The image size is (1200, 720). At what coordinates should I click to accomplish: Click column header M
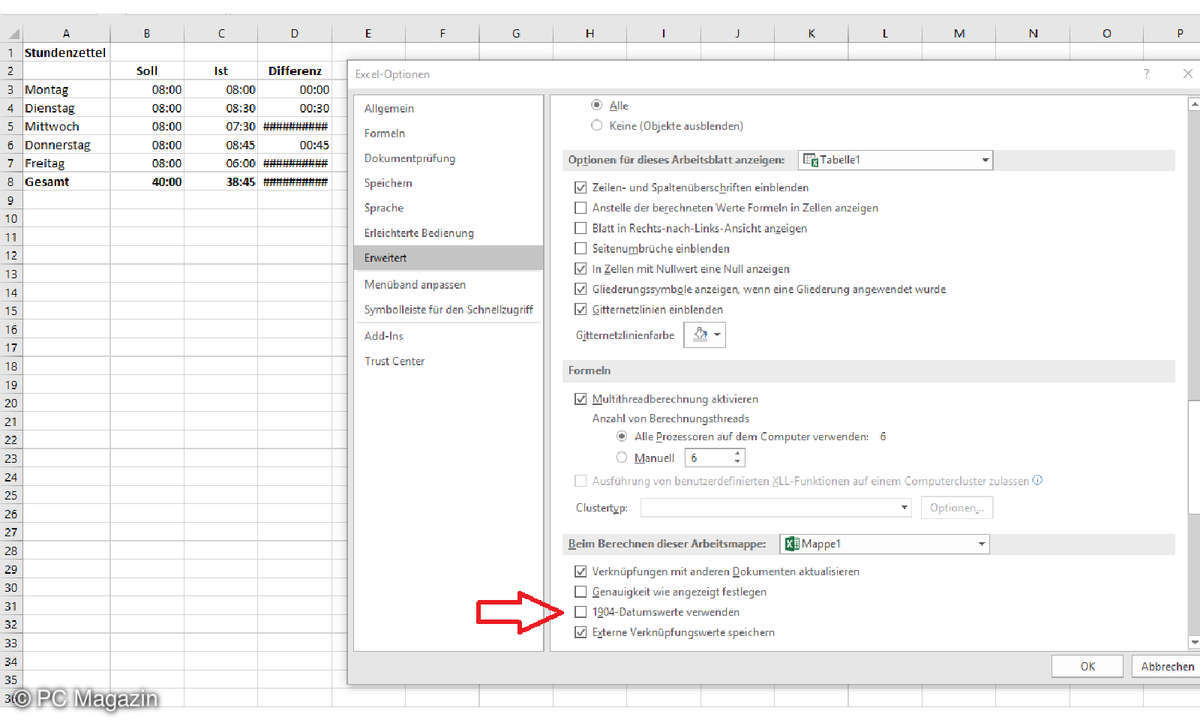point(959,33)
